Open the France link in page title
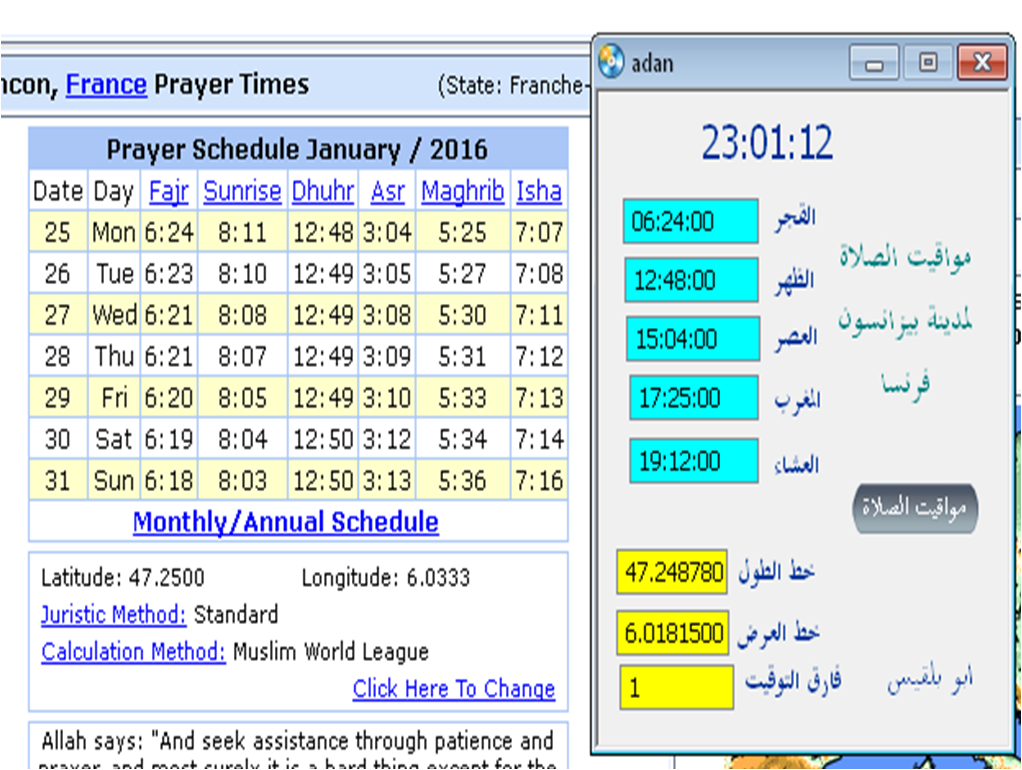Screen dimensions: 1022x770 106,85
